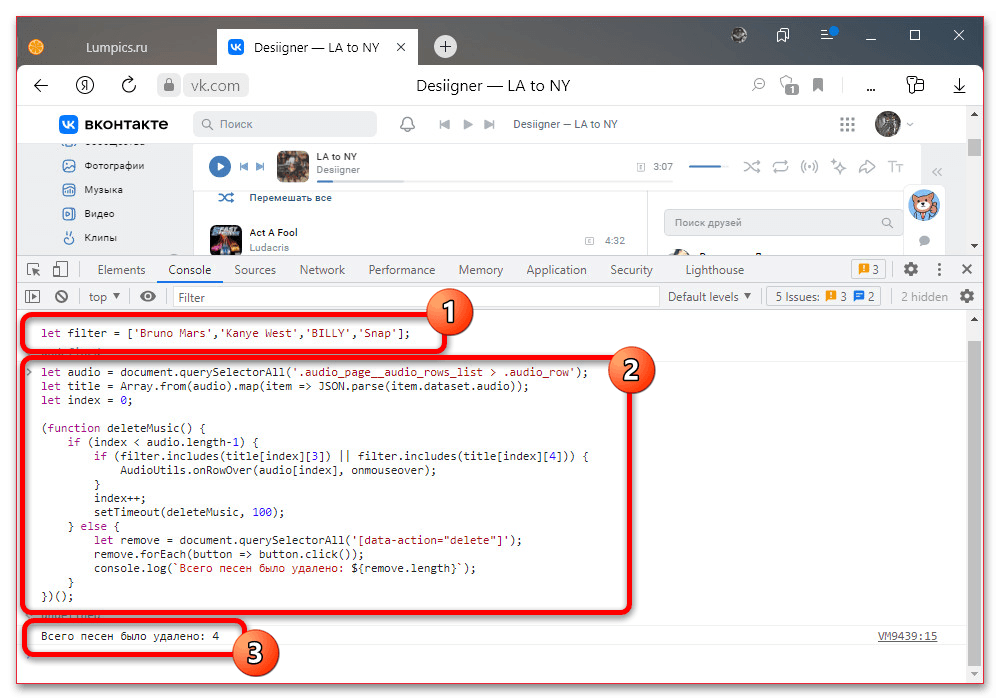Image resolution: width=1000 pixels, height=700 pixels.
Task: Collapse the right panel with double chevron
Action: (937, 171)
